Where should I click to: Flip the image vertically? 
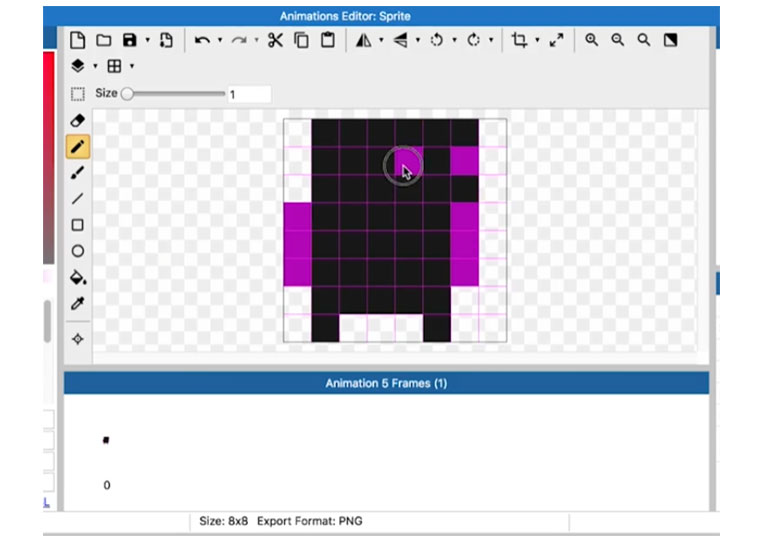(400, 40)
